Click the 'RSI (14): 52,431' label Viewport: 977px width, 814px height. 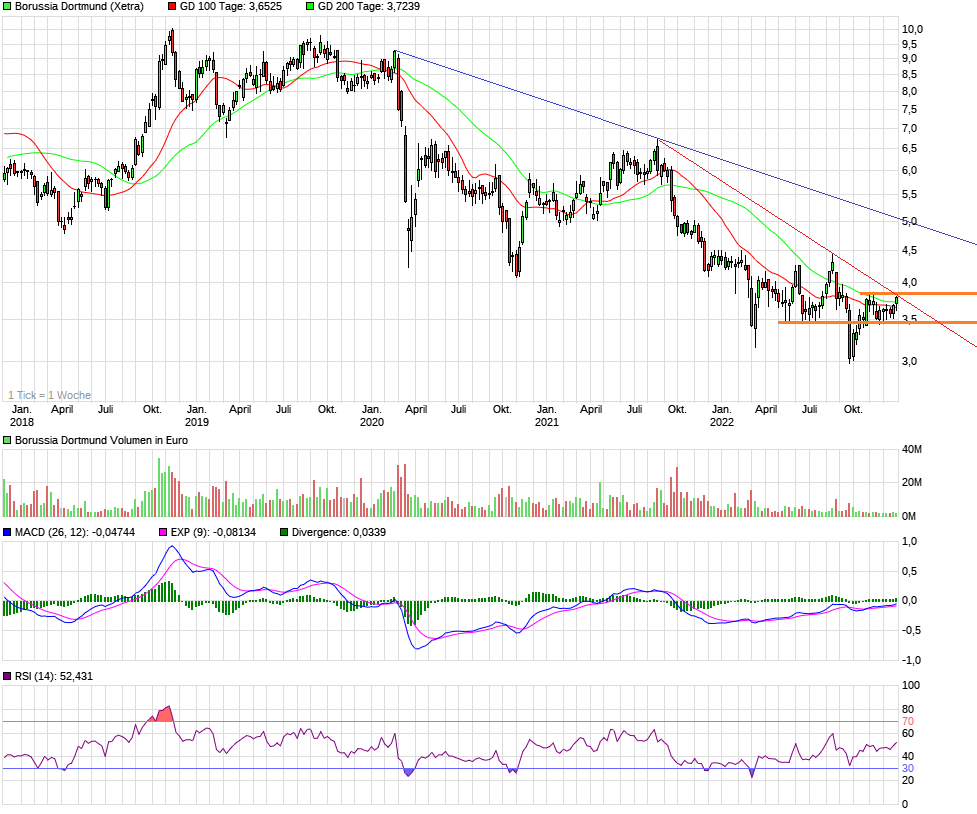coord(54,676)
